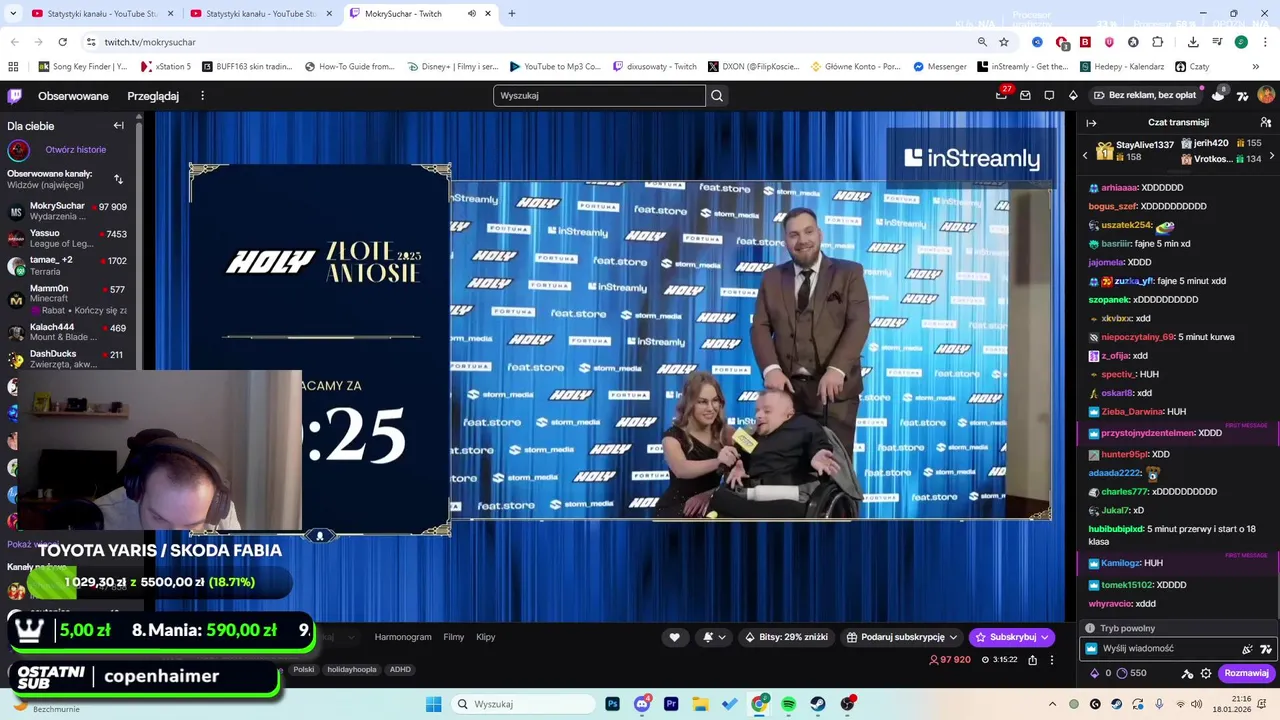Open Steam from the taskbar

[817, 704]
